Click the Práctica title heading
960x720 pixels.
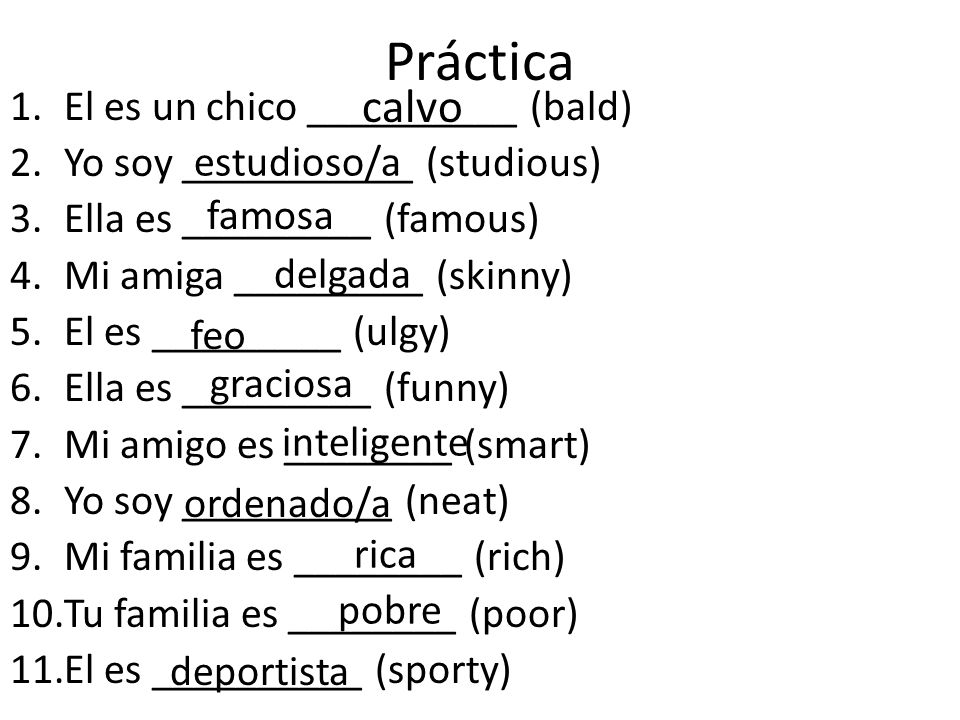click(479, 61)
